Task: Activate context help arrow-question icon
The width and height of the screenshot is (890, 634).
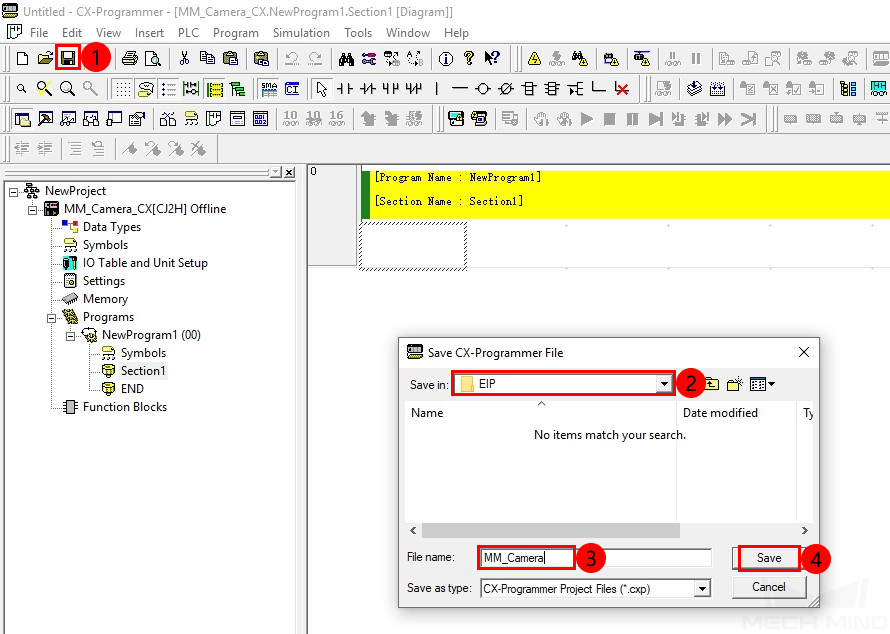Action: tap(492, 58)
